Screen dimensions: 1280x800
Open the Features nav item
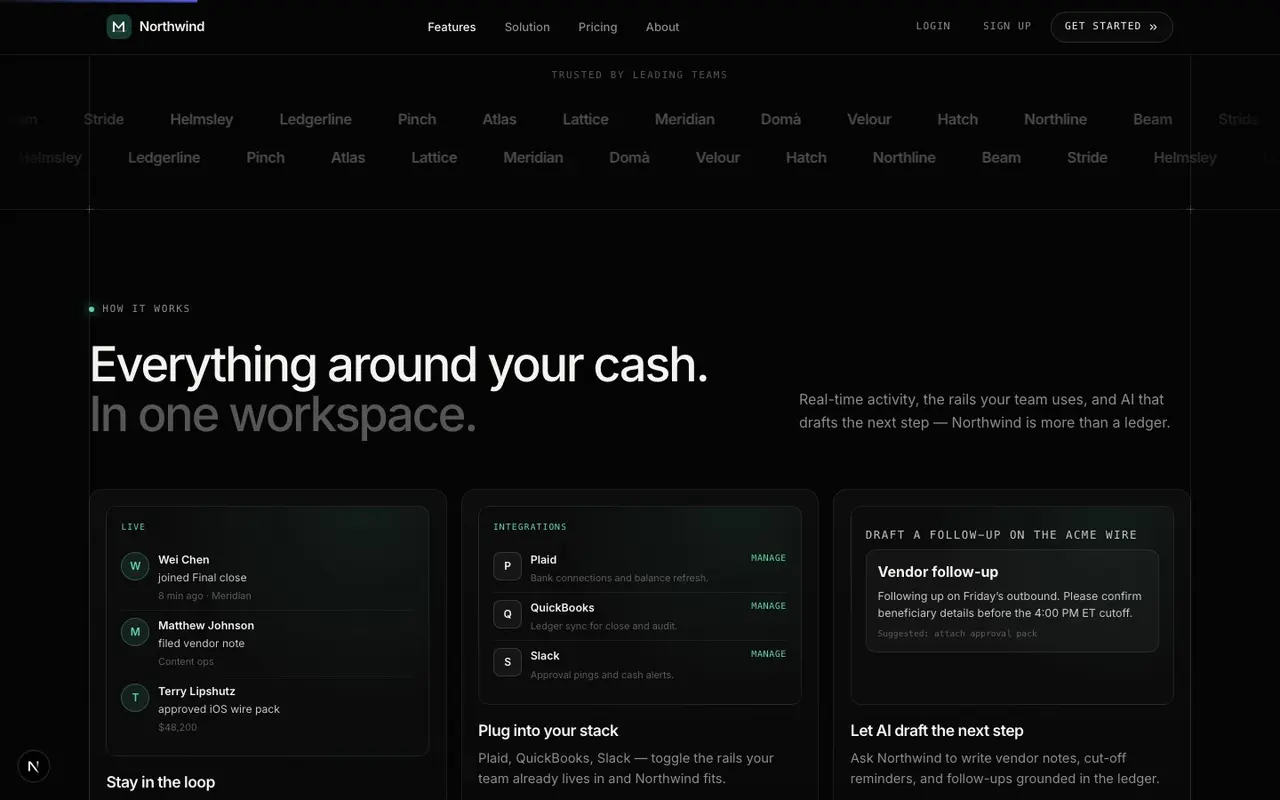pos(452,27)
